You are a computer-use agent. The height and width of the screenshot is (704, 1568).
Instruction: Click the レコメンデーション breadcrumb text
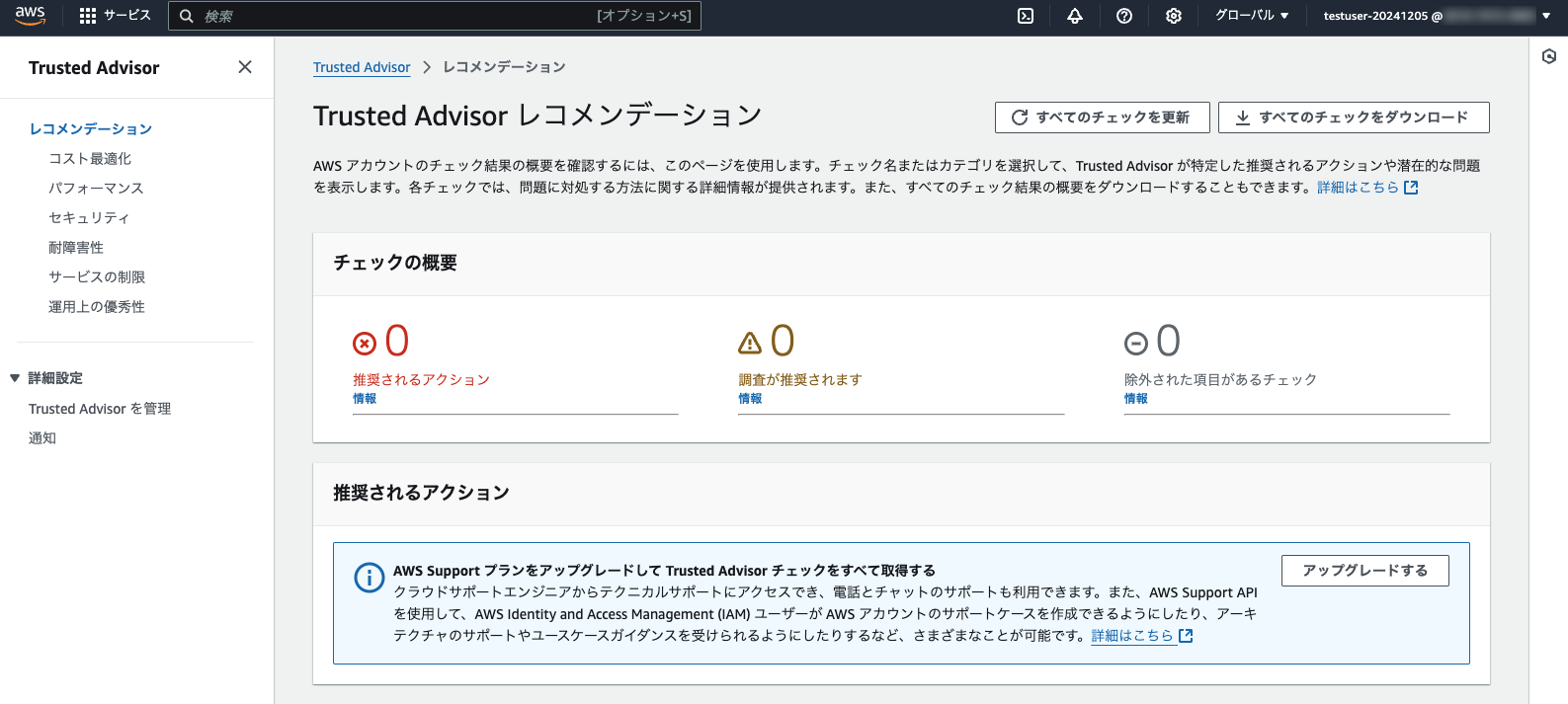[x=504, y=67]
